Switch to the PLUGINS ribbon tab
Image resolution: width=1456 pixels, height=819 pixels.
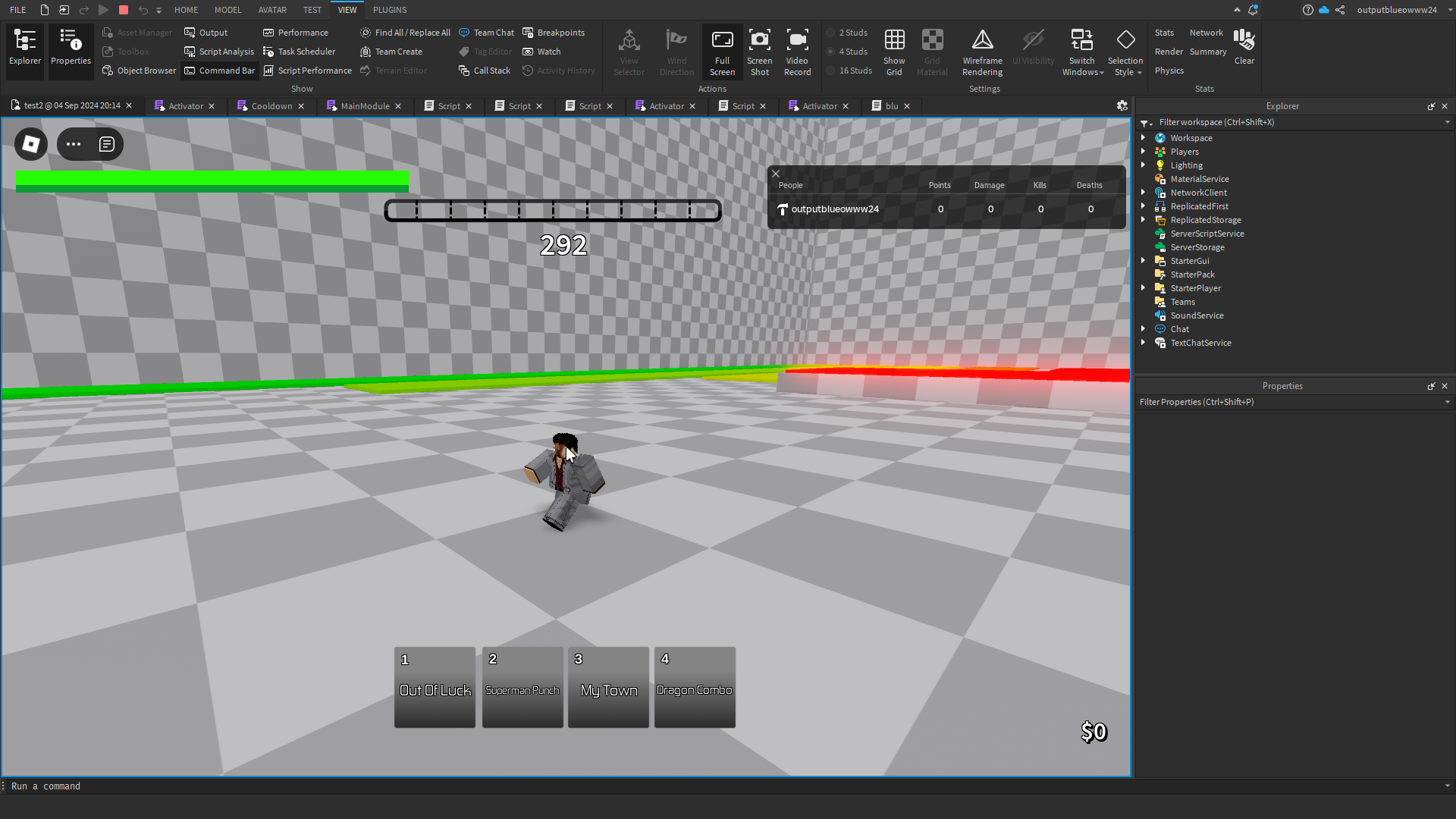[x=390, y=10]
